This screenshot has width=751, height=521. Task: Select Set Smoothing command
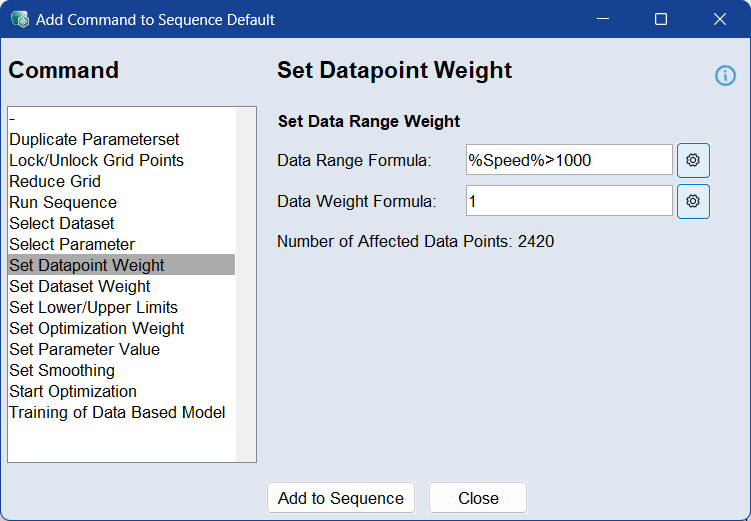tap(62, 370)
